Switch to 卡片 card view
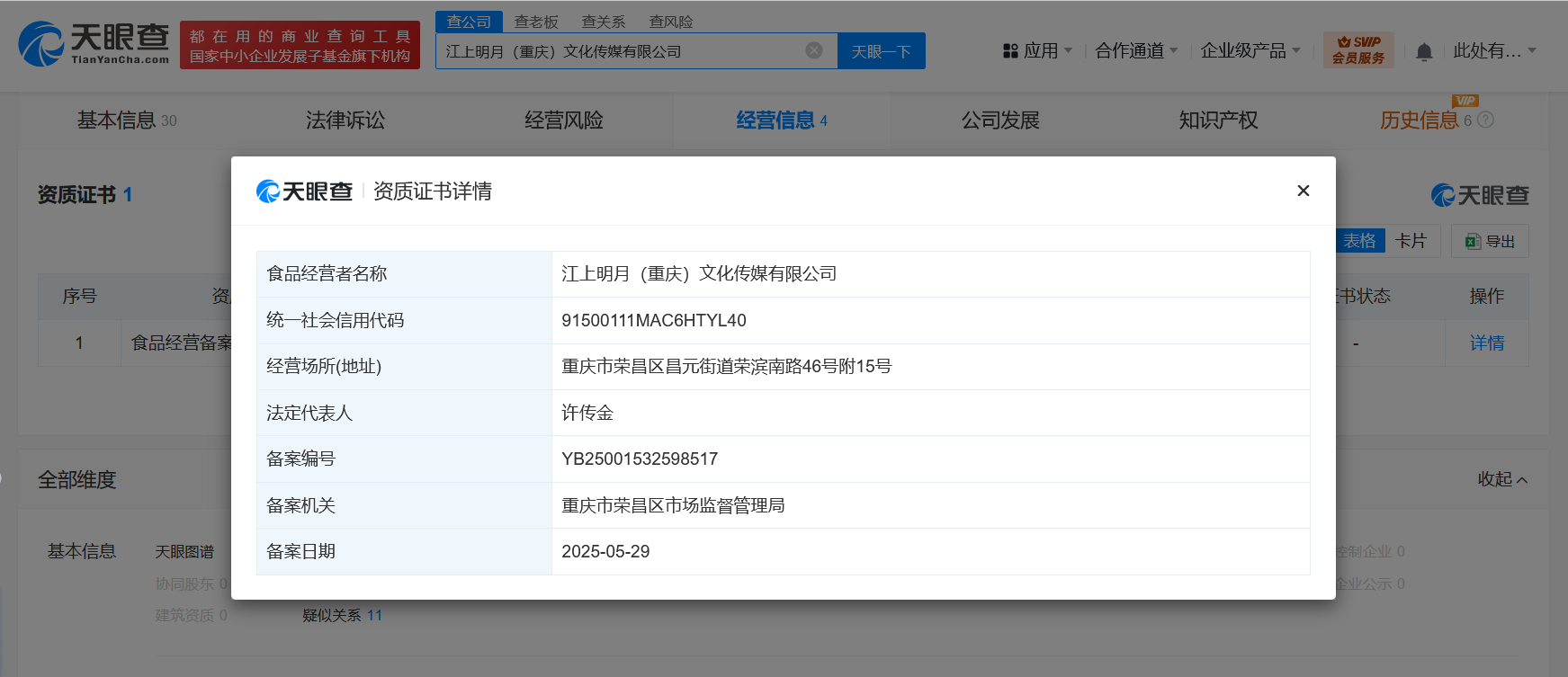1568x677 pixels. click(1411, 241)
